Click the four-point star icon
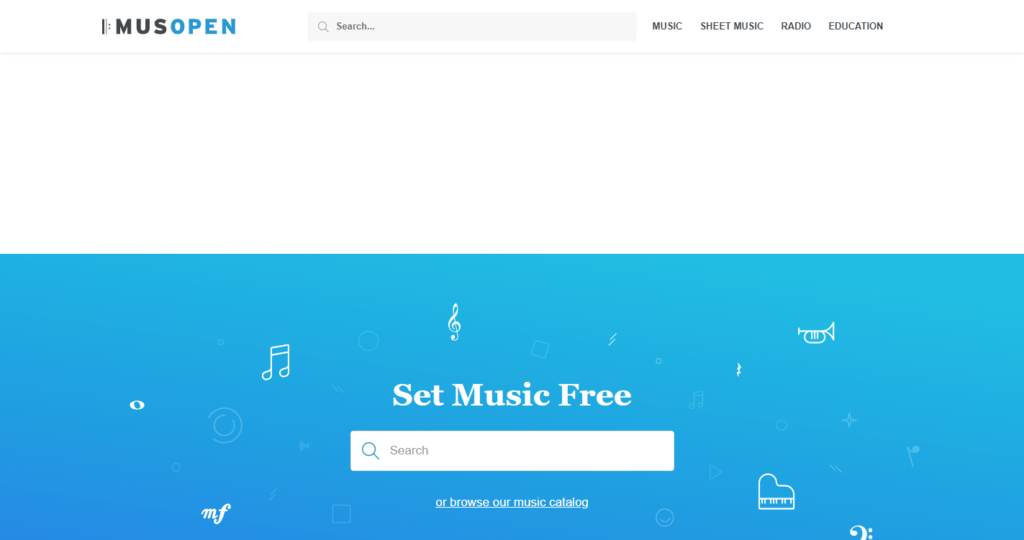The image size is (1024, 540). point(849,421)
